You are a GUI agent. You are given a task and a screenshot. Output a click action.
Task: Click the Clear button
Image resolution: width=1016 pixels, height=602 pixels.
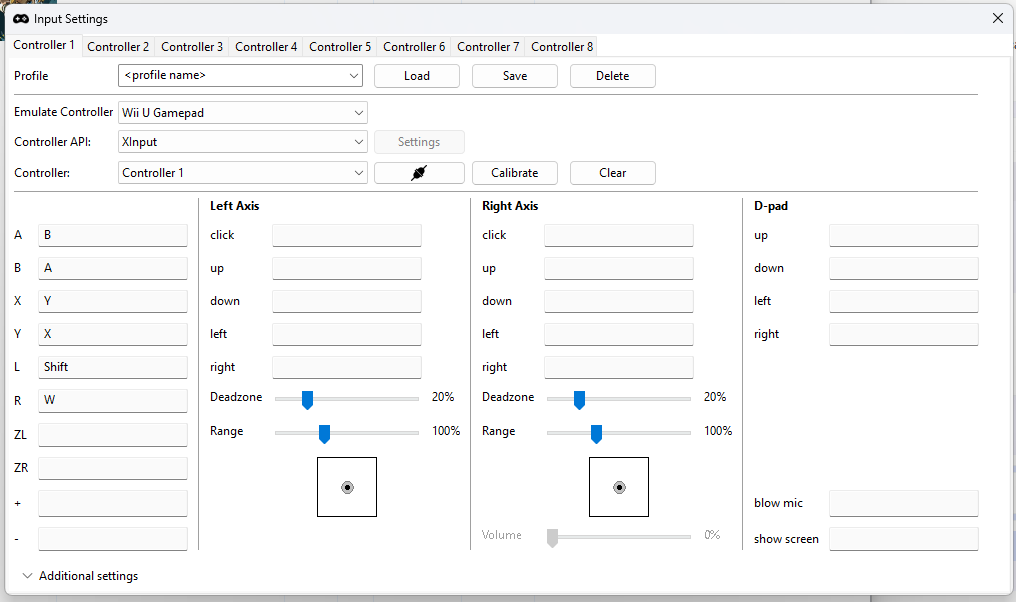tap(612, 173)
